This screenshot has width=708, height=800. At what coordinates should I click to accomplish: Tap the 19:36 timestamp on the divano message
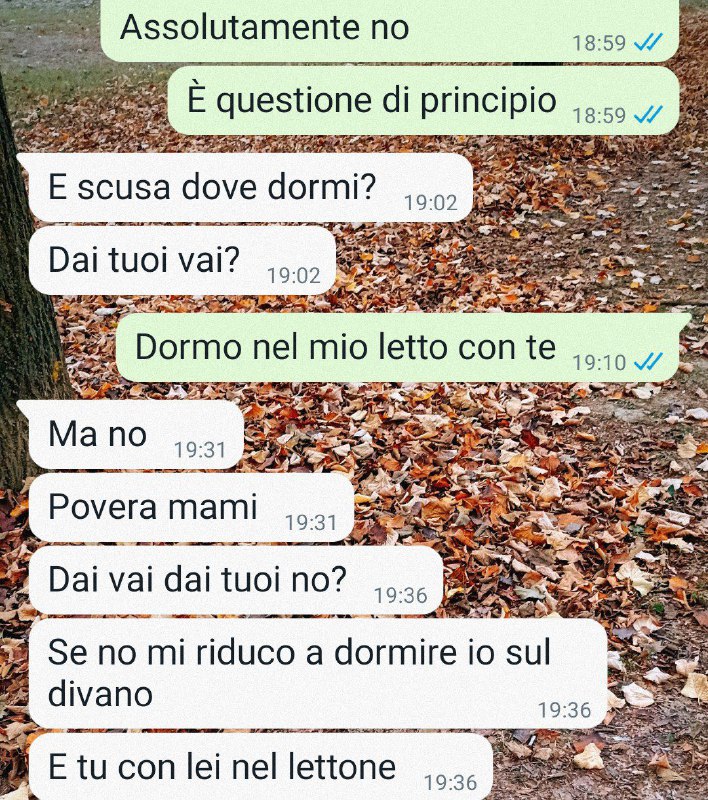(x=565, y=710)
